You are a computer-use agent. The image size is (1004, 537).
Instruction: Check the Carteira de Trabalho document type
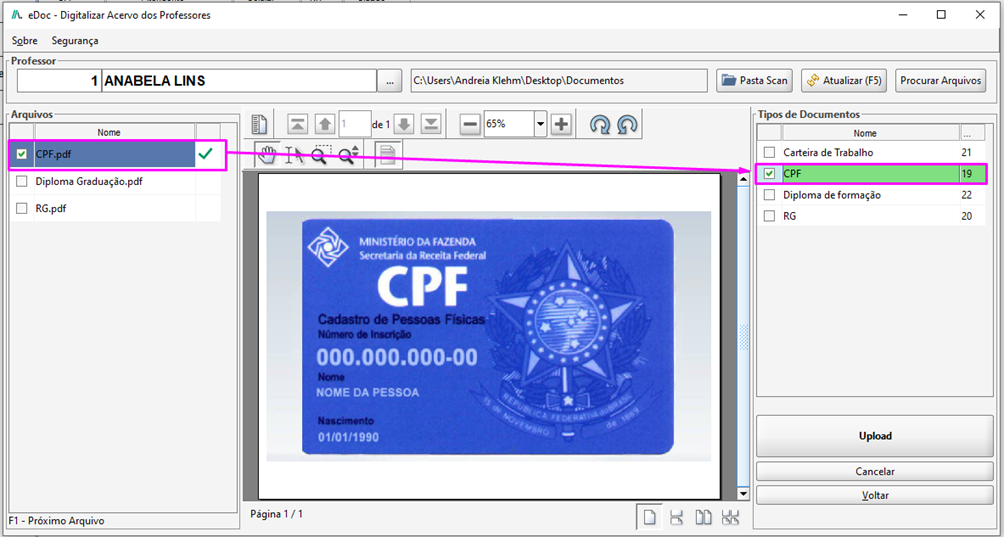[x=770, y=152]
